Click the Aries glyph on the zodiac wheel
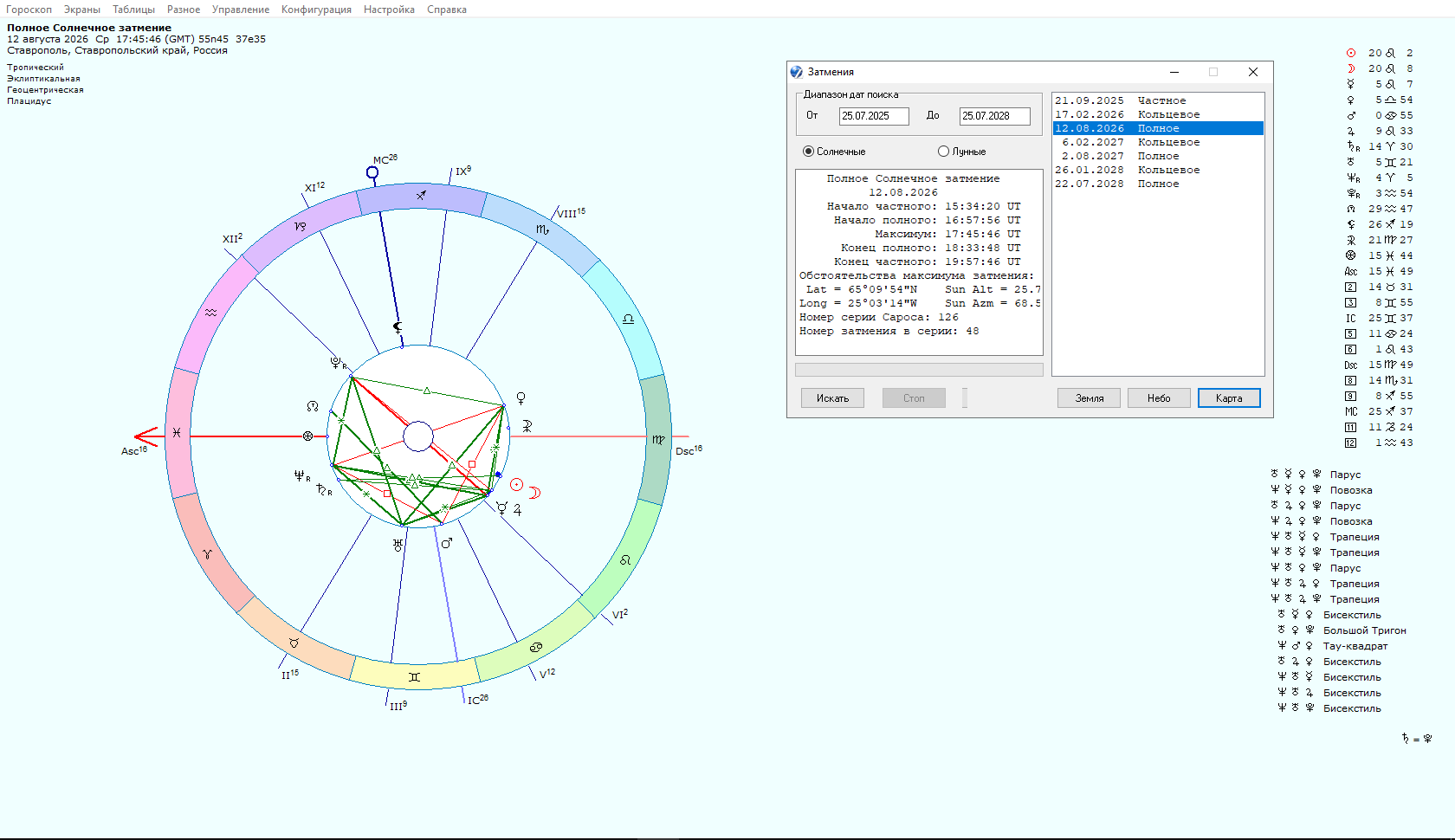 (x=207, y=554)
